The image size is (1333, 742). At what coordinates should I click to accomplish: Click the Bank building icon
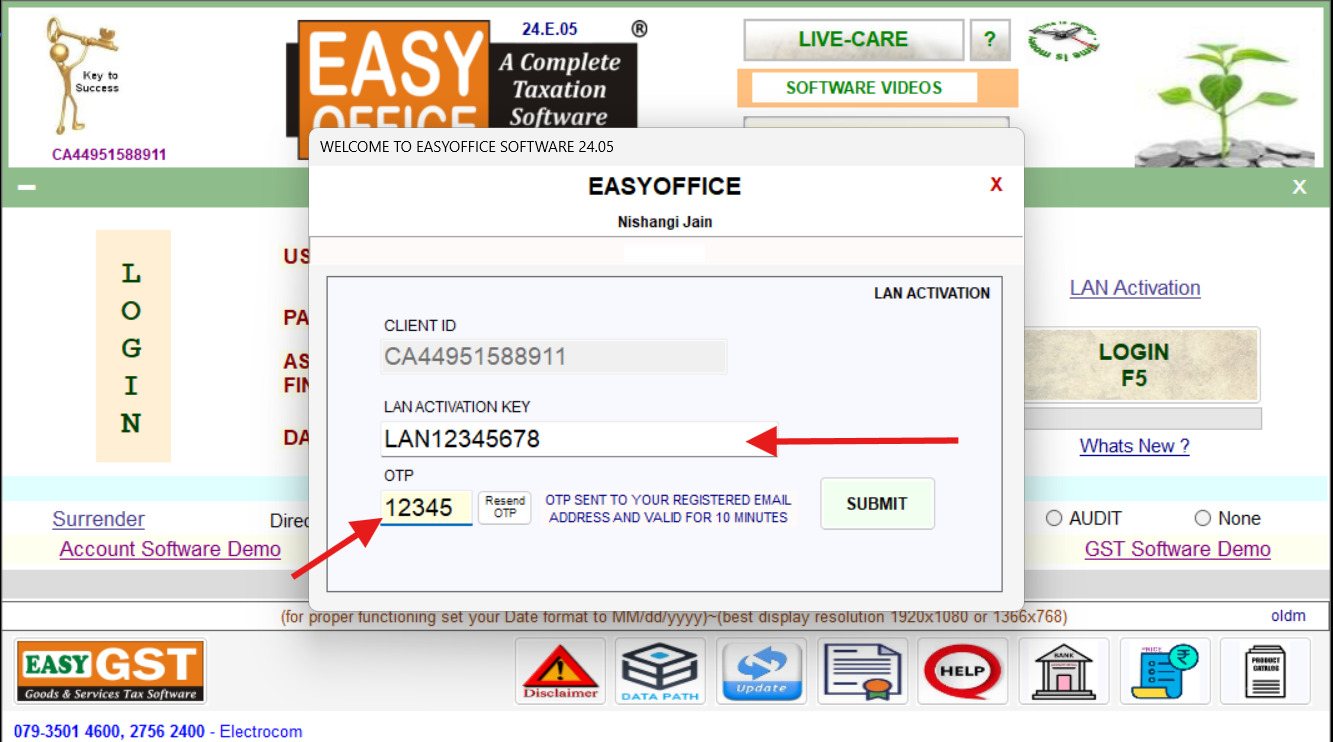[x=1064, y=671]
